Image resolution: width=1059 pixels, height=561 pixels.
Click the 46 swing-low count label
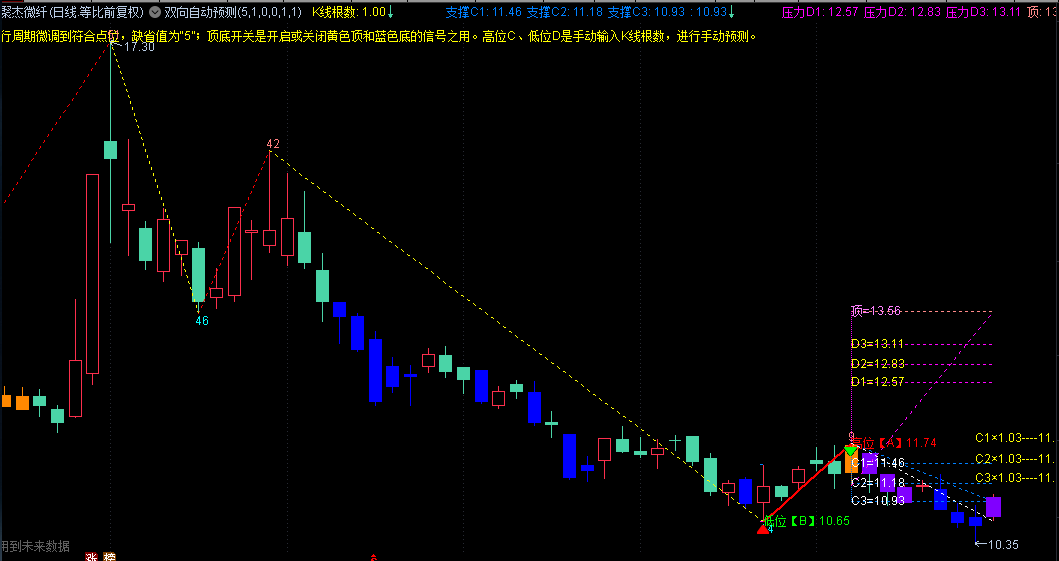coord(201,321)
